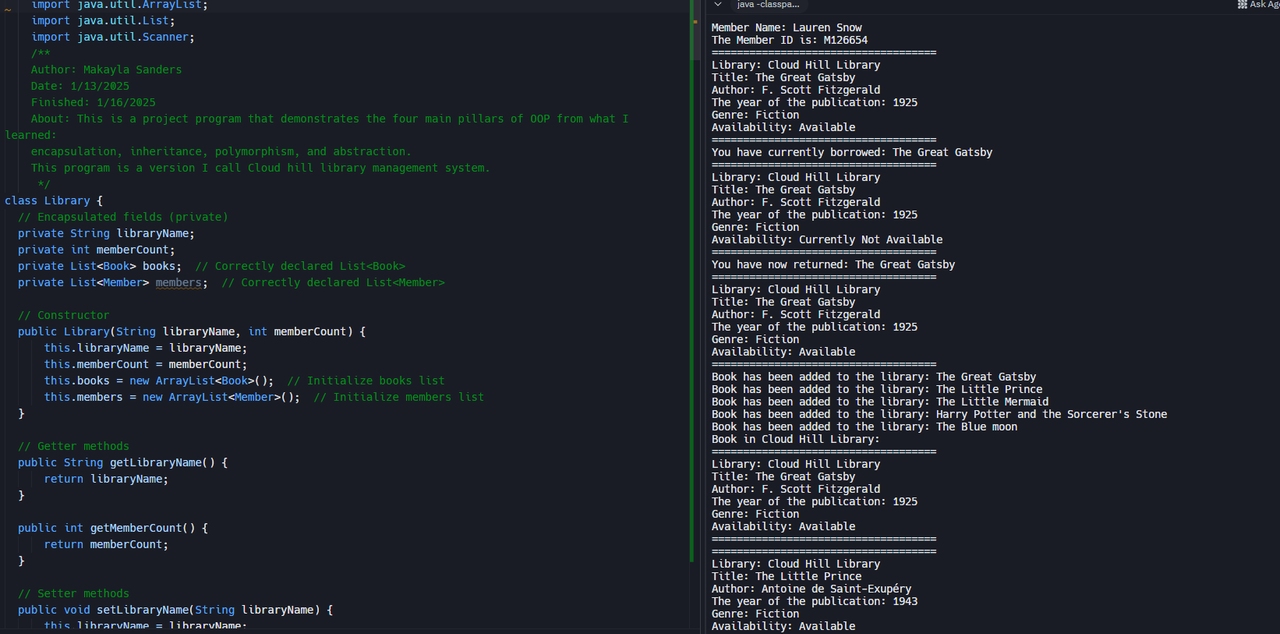The width and height of the screenshot is (1280, 634).
Task: Click 'Availability: Currently Not Available' output line
Action: point(827,239)
